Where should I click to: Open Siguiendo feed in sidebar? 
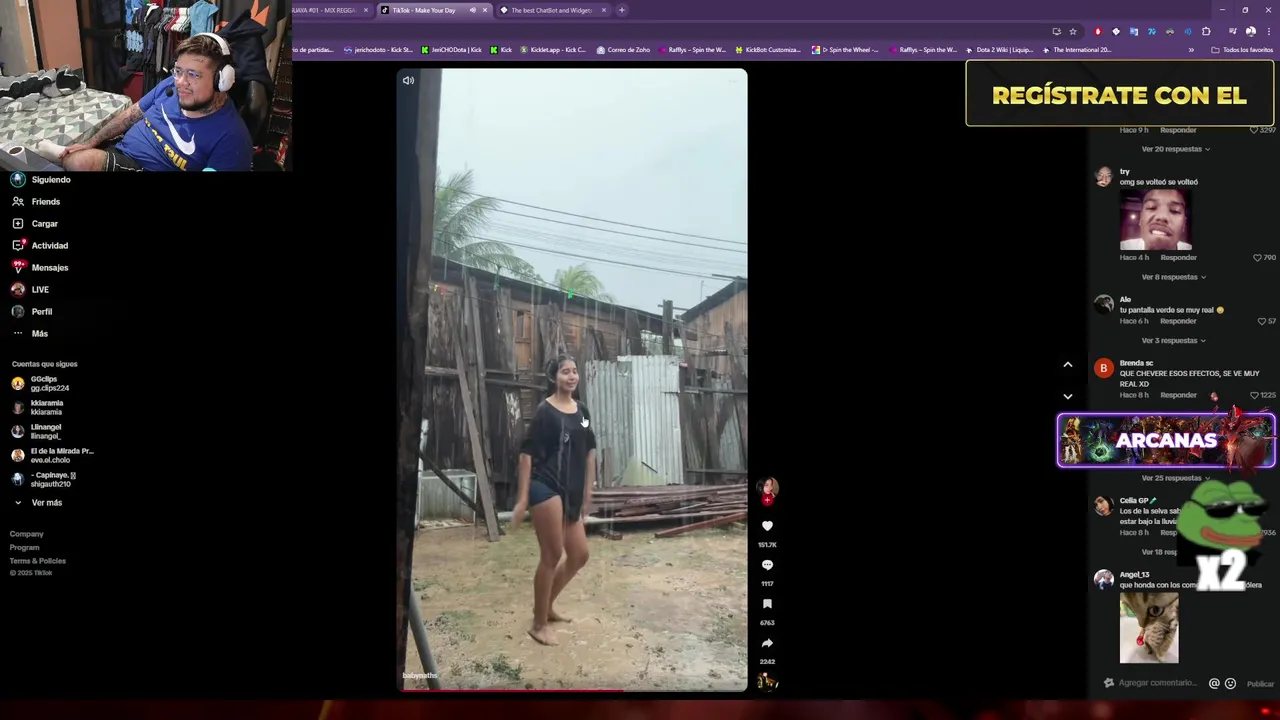[41, 180]
